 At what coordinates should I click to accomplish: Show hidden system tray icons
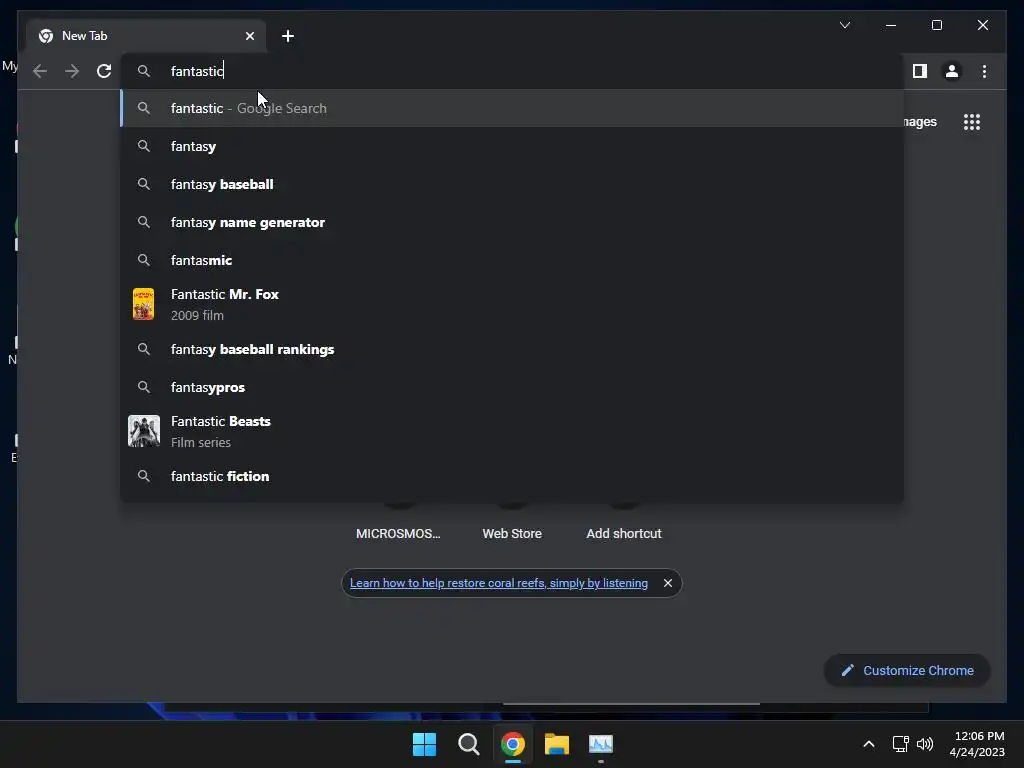(x=869, y=744)
